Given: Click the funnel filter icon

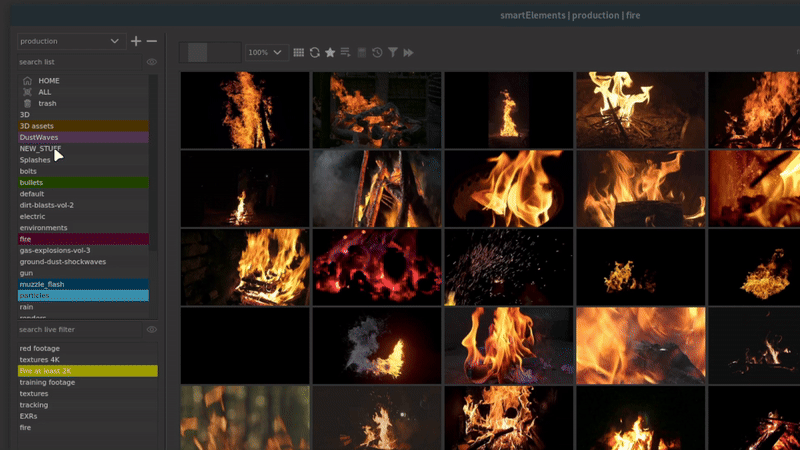Looking at the screenshot, I should tap(393, 53).
